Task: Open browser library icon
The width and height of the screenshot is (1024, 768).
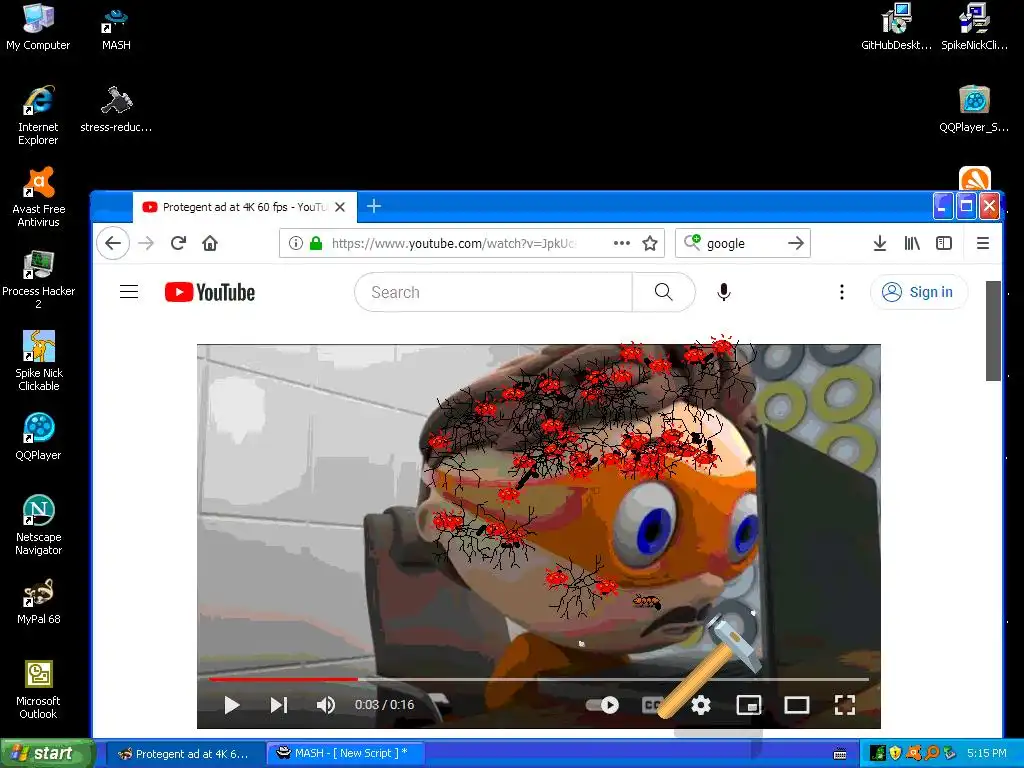Action: click(x=912, y=244)
